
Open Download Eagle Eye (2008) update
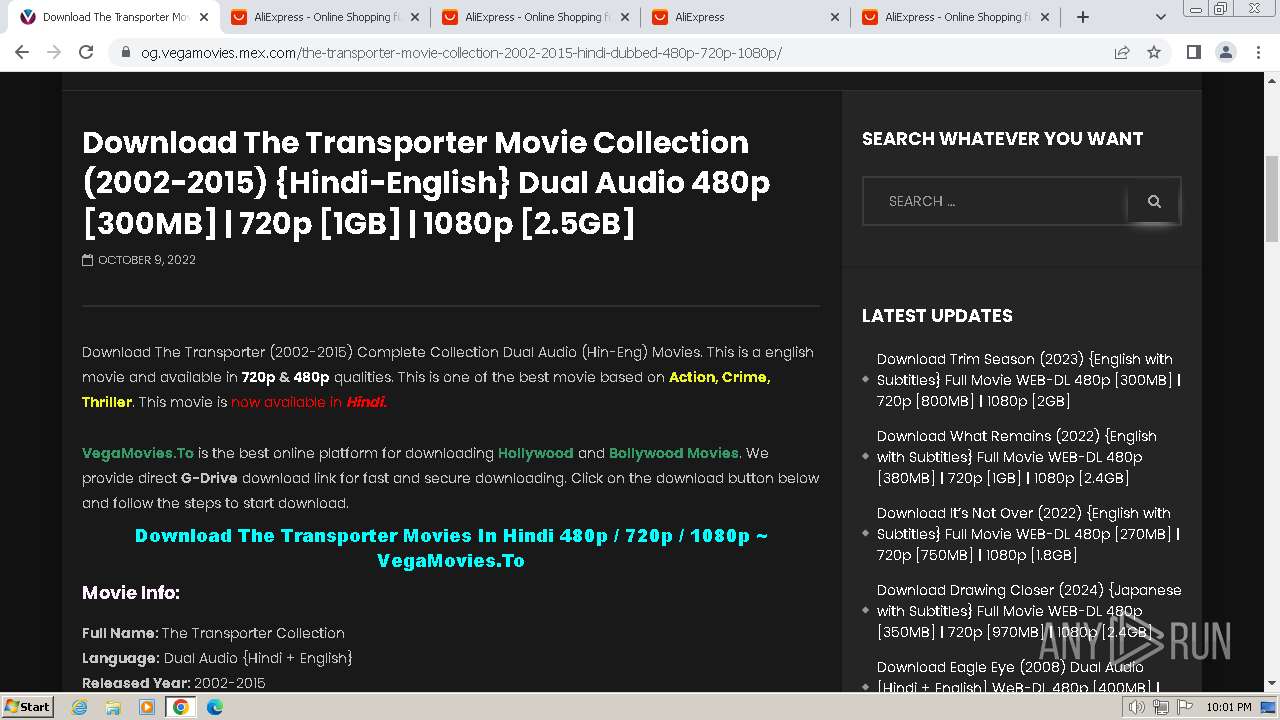click(x=1019, y=677)
